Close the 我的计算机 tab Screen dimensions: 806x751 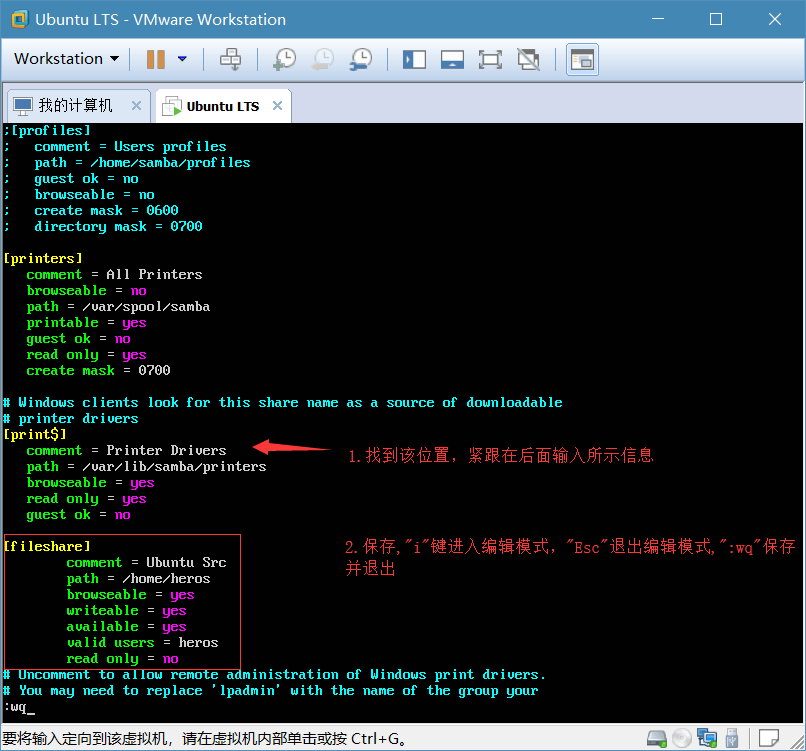(x=137, y=106)
